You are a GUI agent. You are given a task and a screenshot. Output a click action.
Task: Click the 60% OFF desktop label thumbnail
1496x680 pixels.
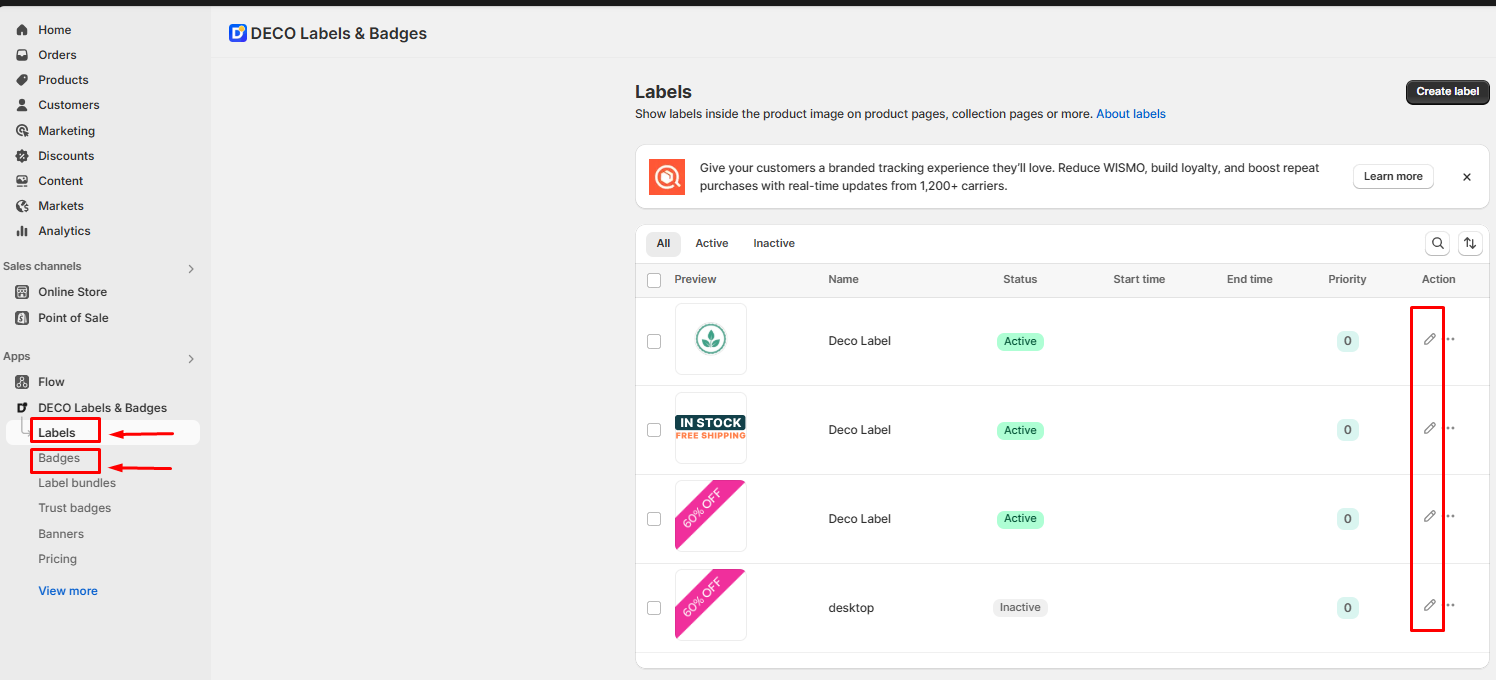[710, 604]
